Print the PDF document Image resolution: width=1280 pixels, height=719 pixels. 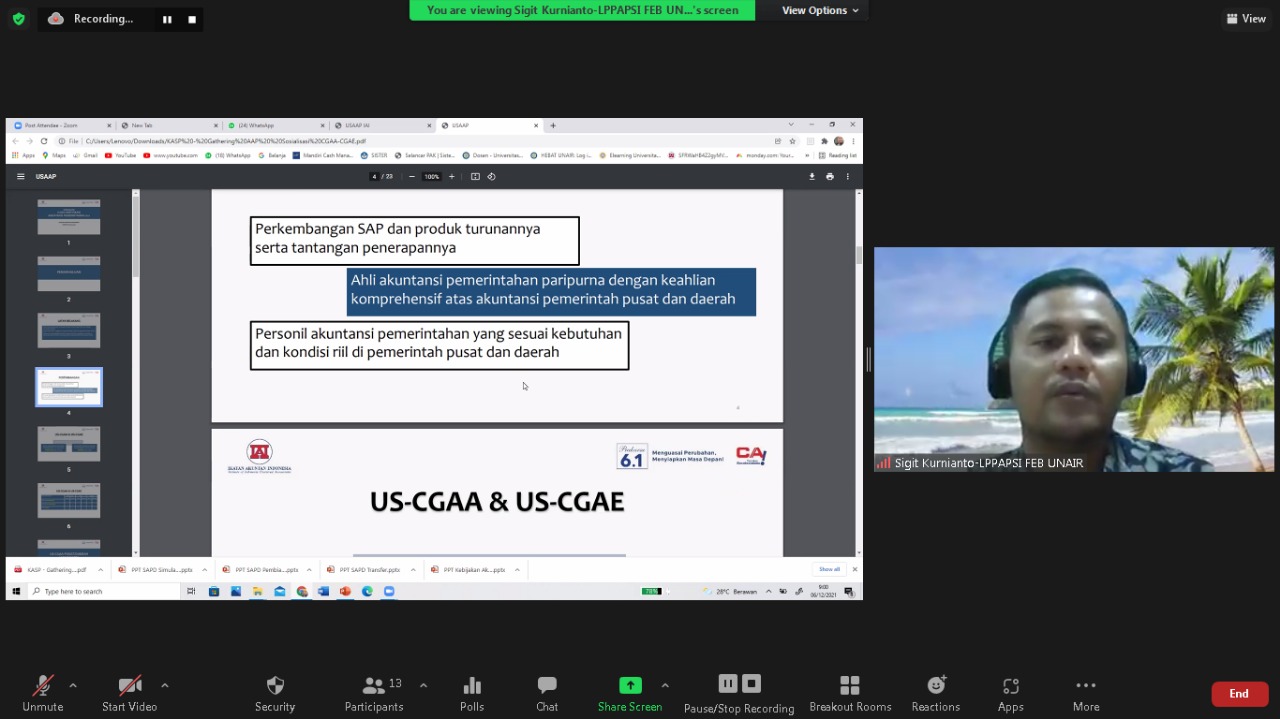[829, 176]
